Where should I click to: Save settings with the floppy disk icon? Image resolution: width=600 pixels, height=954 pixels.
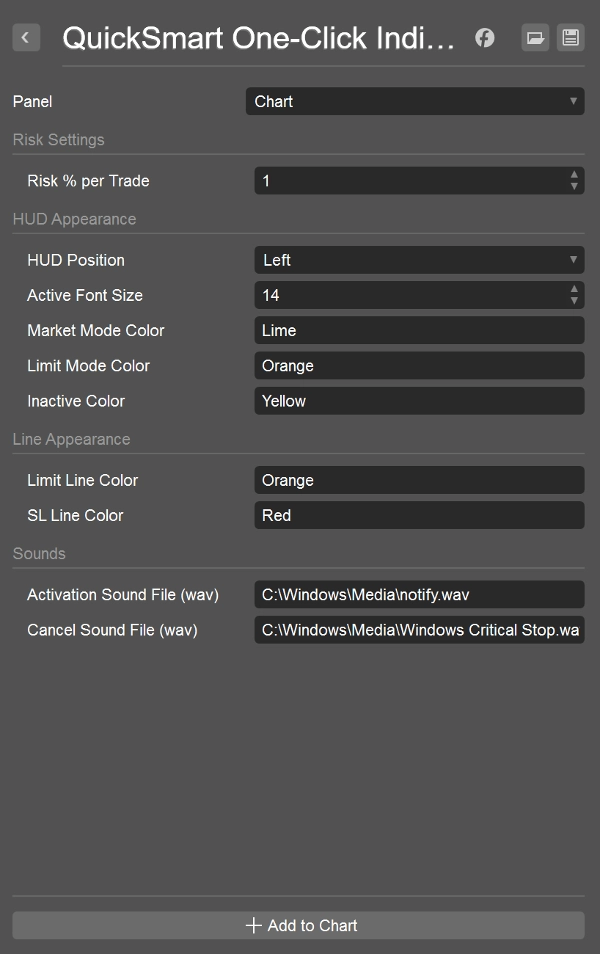[x=570, y=38]
